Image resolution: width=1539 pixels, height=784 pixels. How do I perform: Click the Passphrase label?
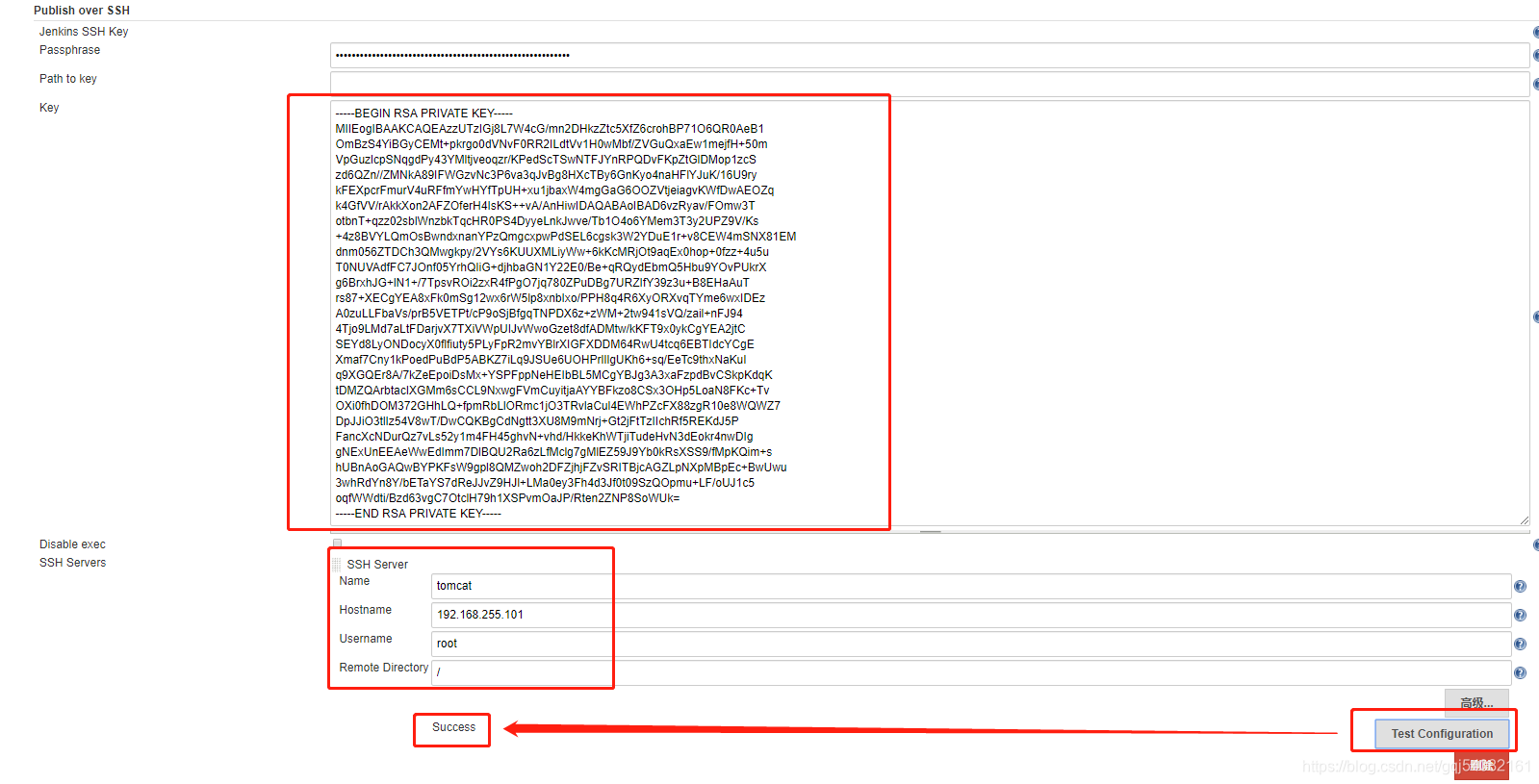tap(69, 50)
